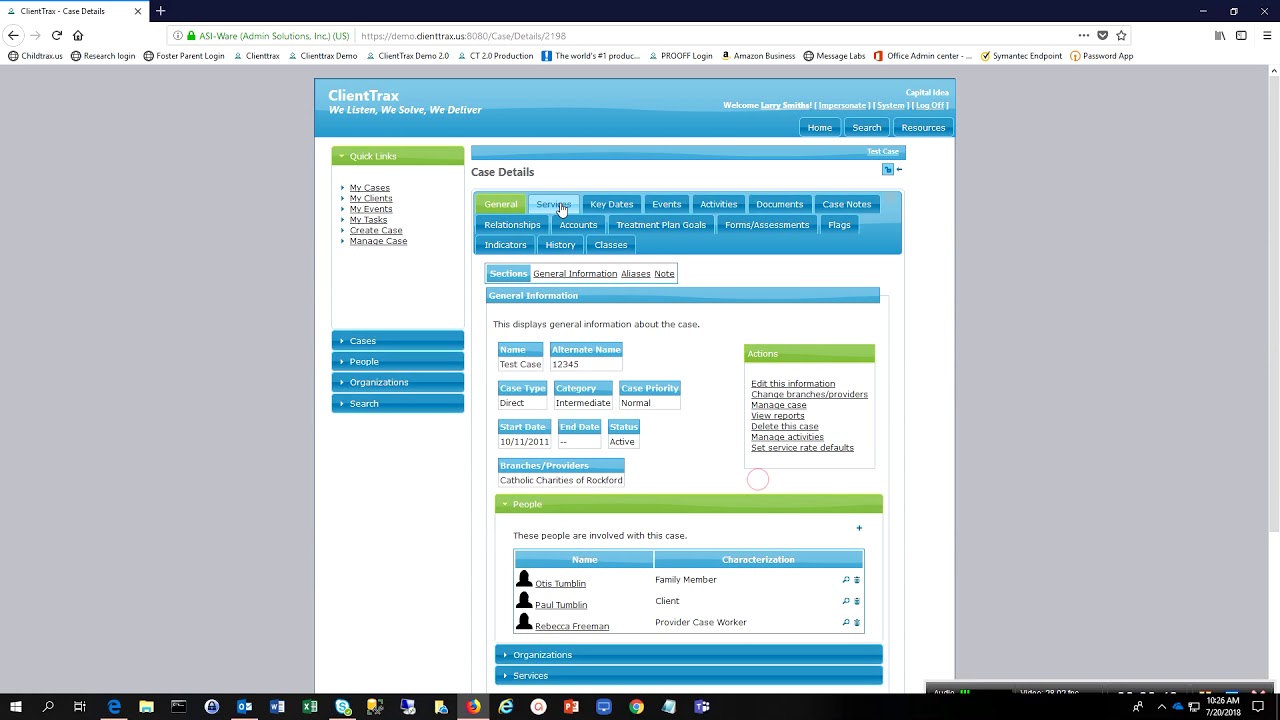
Task: Click the pin icon beside Case Details
Action: click(x=887, y=170)
